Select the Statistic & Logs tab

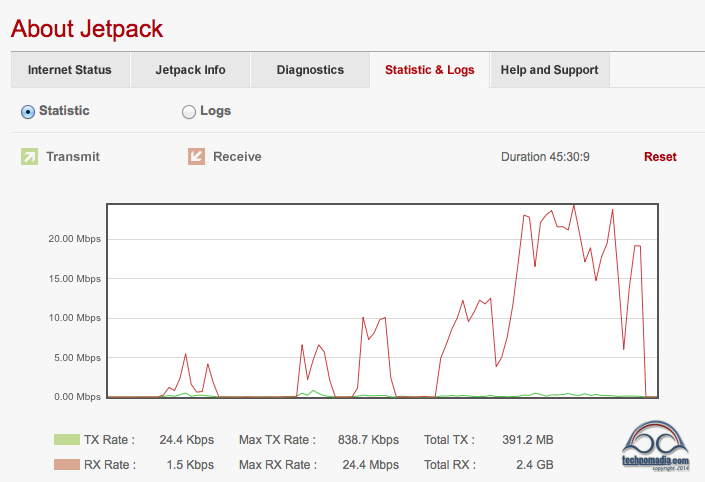tap(430, 70)
